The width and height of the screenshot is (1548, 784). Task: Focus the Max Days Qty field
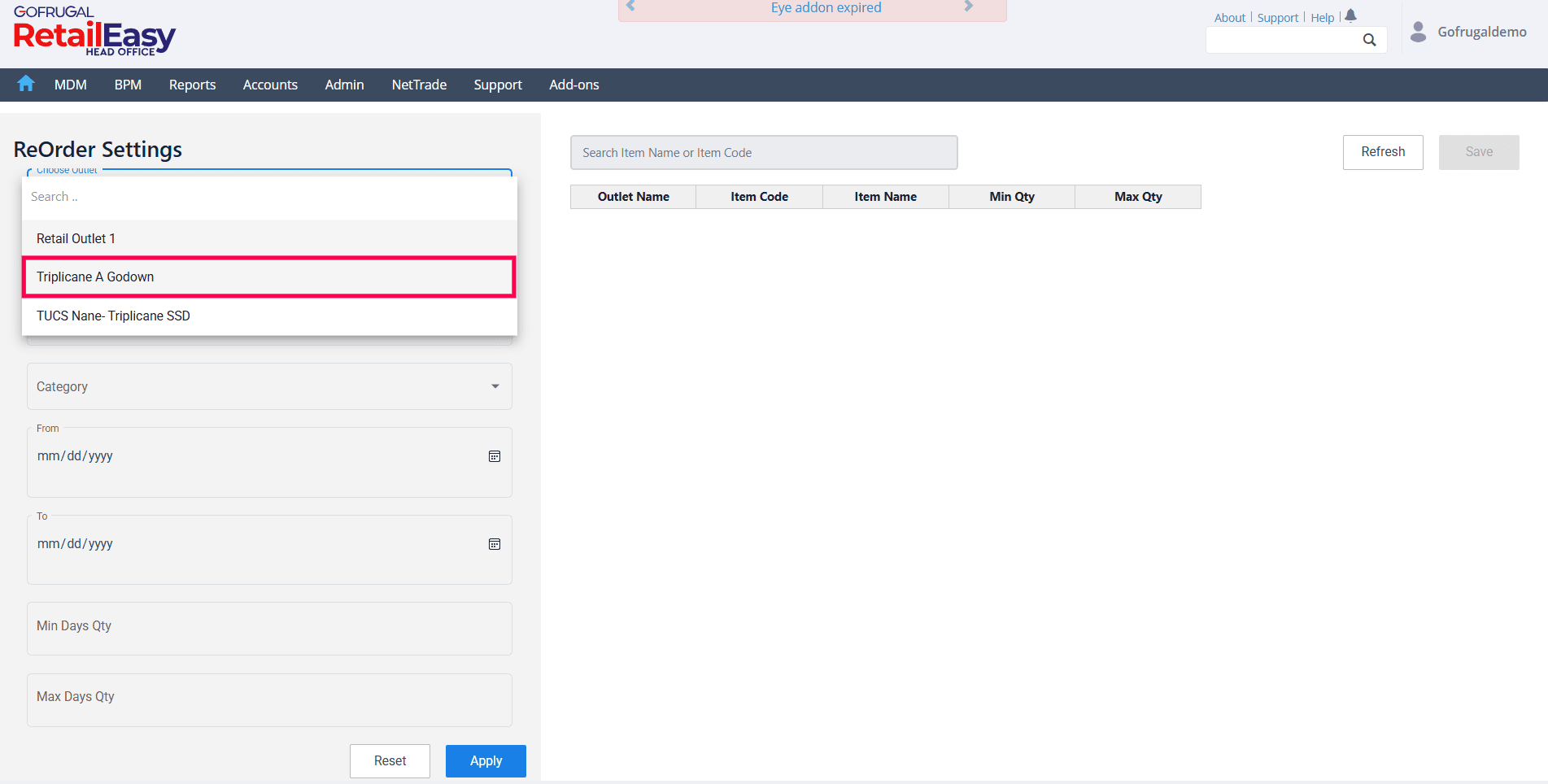(269, 700)
